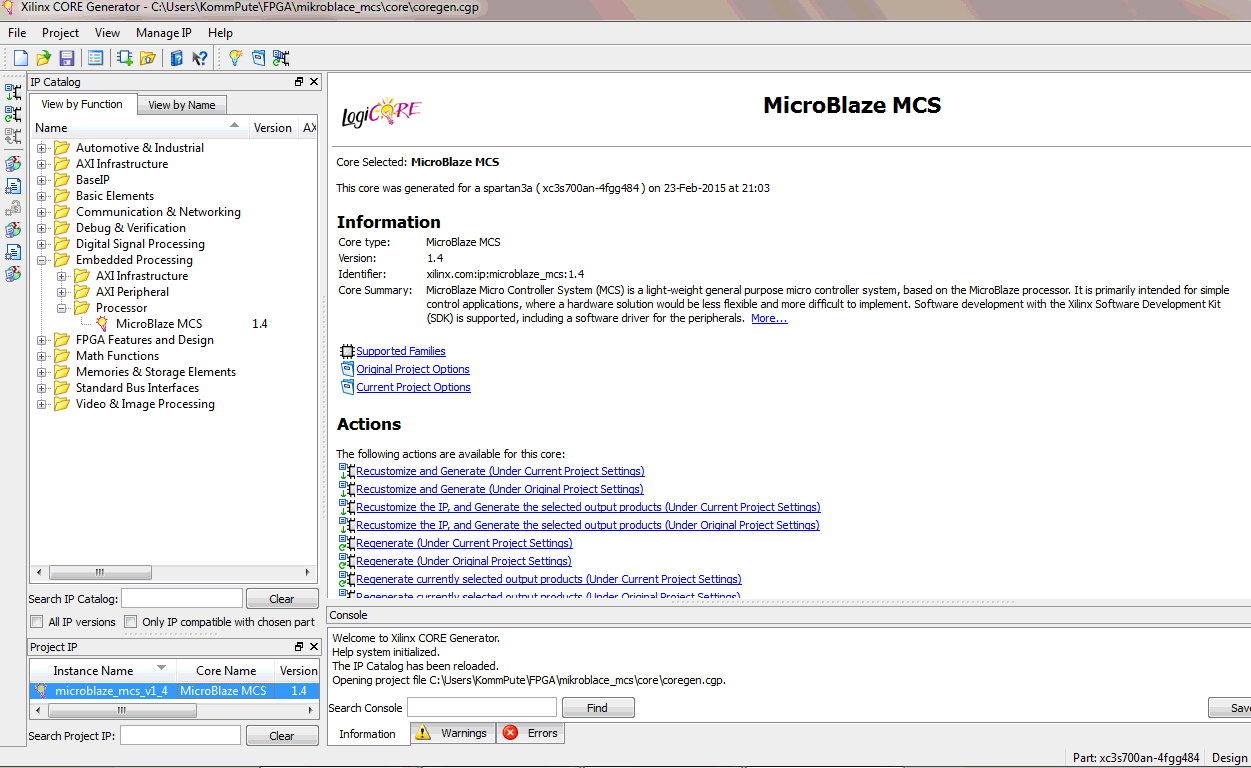
Task: Select microblaze_mcs_v1_4 row in Project IP
Action: coord(174,691)
